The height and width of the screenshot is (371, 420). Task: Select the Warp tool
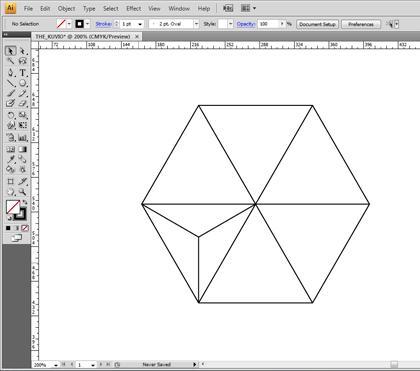(x=11, y=125)
